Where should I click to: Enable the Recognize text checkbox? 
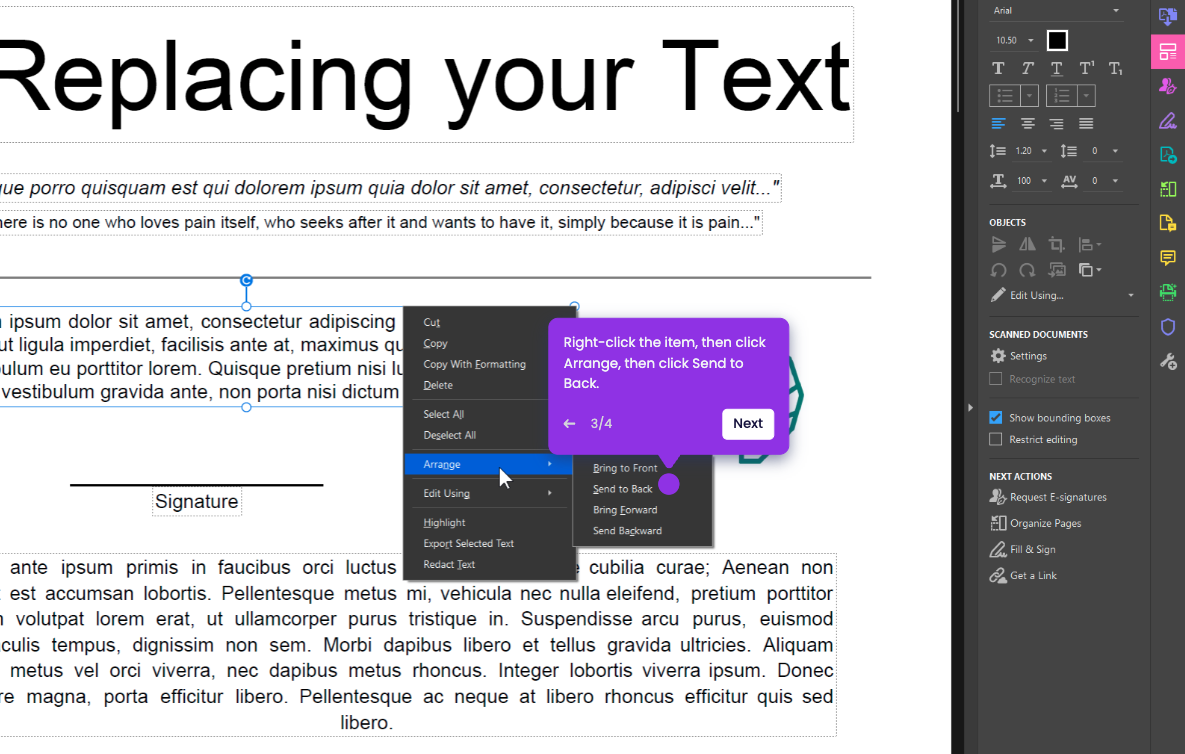[995, 379]
